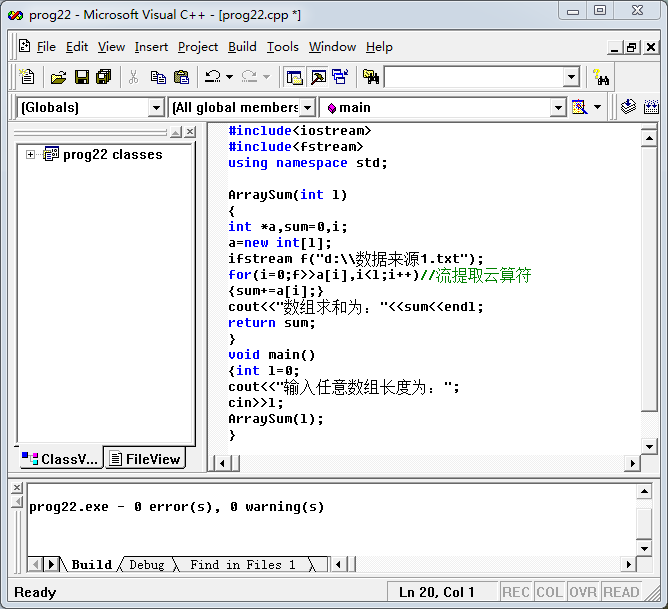The image size is (668, 609).
Task: Click the Compile stack icon
Action: (628, 107)
